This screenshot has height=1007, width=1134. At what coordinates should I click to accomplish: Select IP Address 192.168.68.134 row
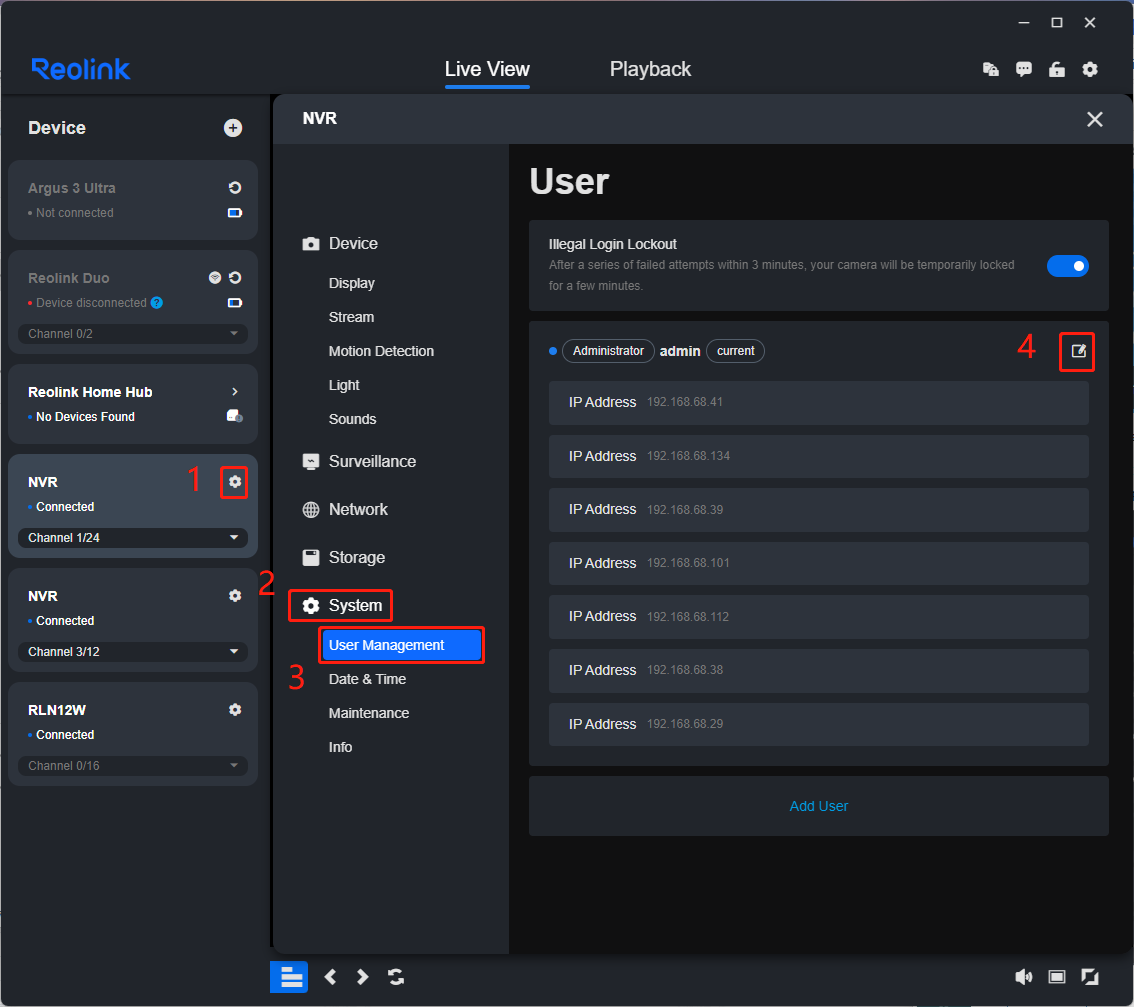tap(819, 456)
